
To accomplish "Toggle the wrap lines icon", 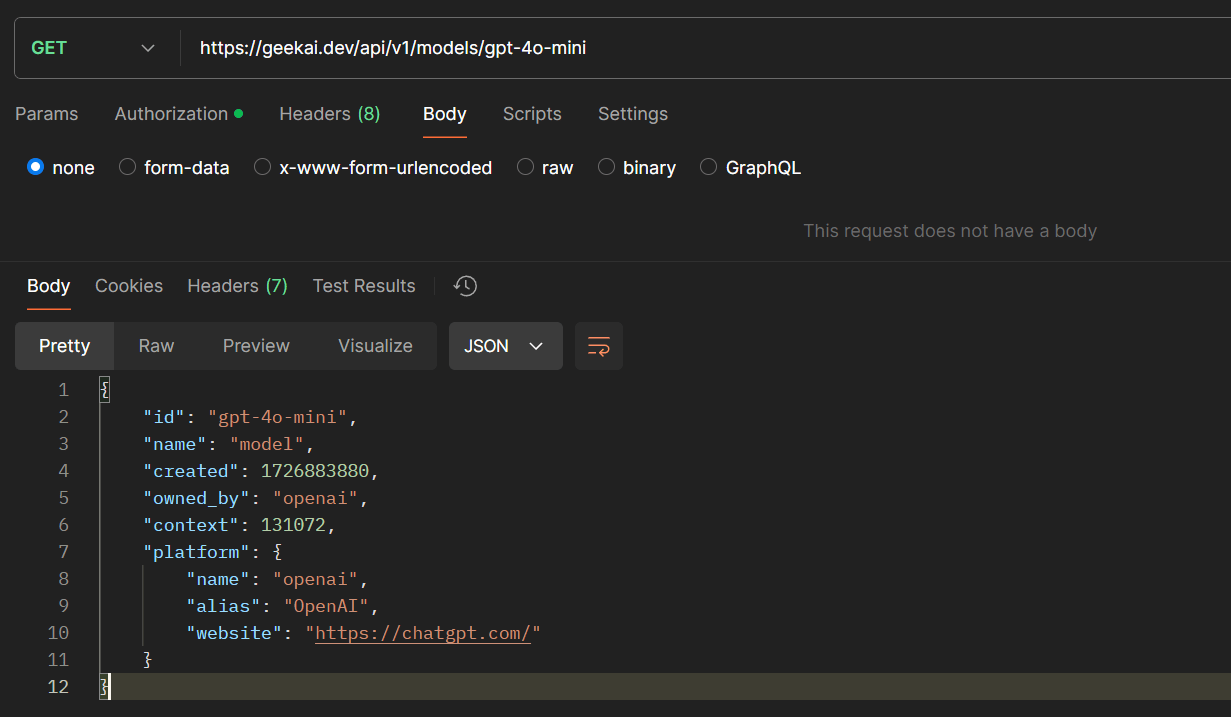I will coord(599,346).
